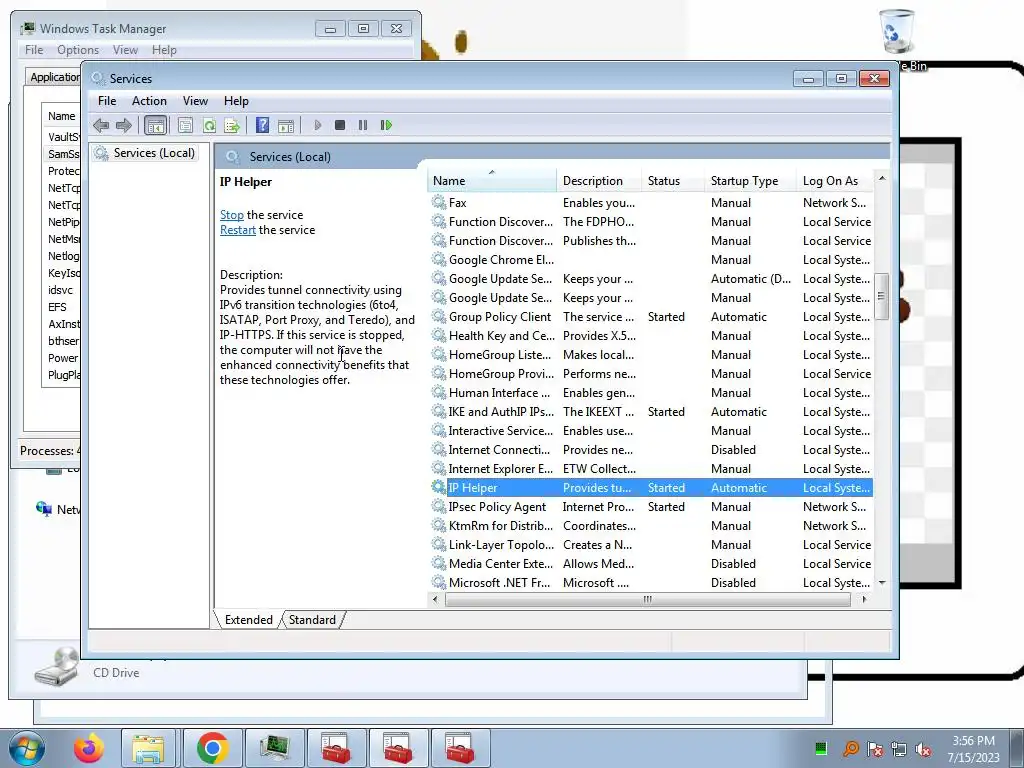Open Google Chrome from the taskbar
The height and width of the screenshot is (768, 1024).
[212, 748]
